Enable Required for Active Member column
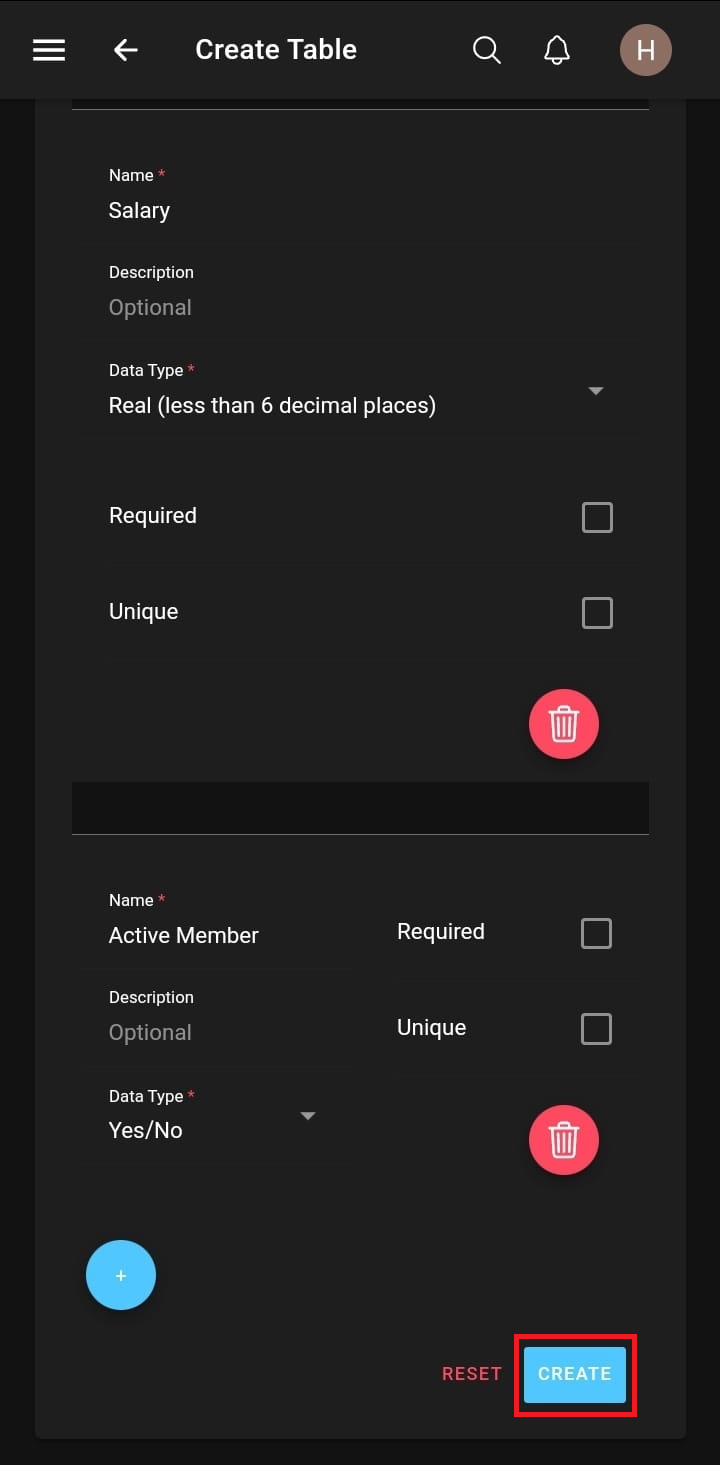This screenshot has width=720, height=1465. [596, 933]
